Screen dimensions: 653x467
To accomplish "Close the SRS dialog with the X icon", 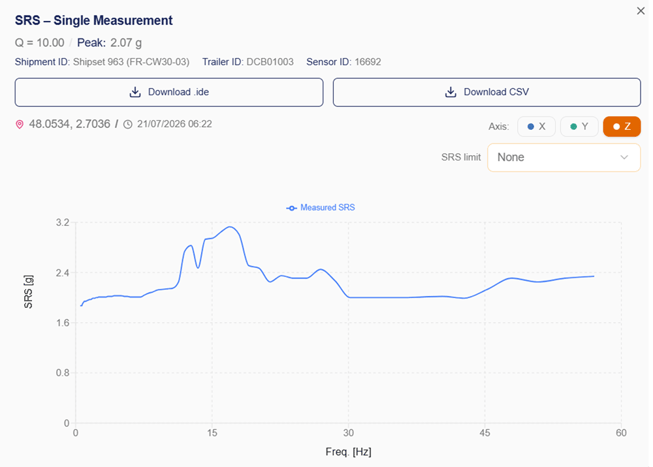I will pos(641,11).
